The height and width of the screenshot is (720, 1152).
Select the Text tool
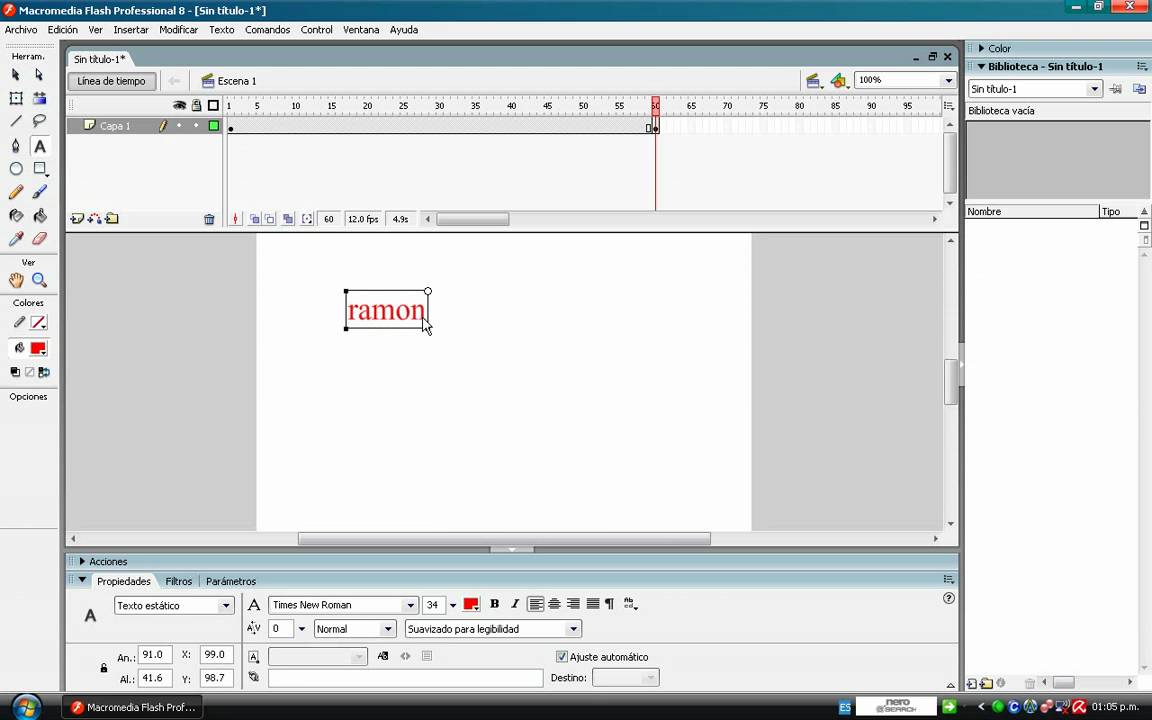pos(40,145)
